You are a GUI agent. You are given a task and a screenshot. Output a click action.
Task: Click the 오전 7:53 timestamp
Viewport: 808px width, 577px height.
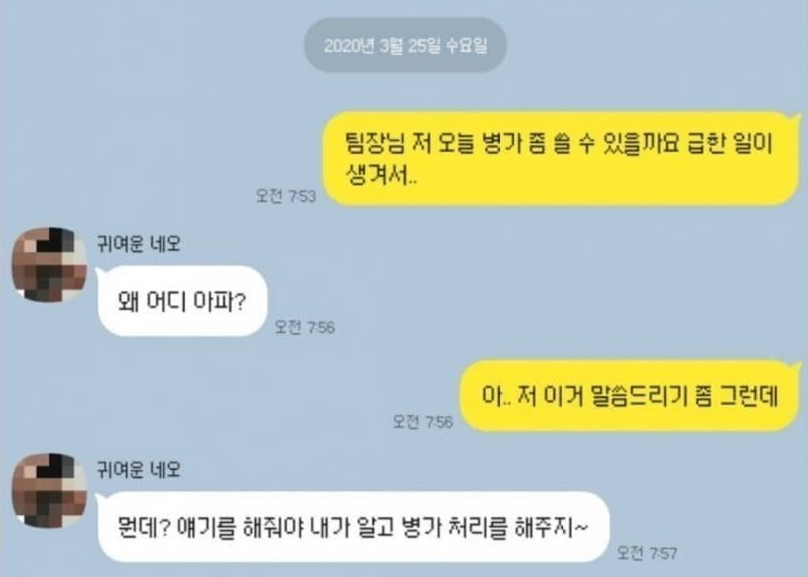coord(286,196)
